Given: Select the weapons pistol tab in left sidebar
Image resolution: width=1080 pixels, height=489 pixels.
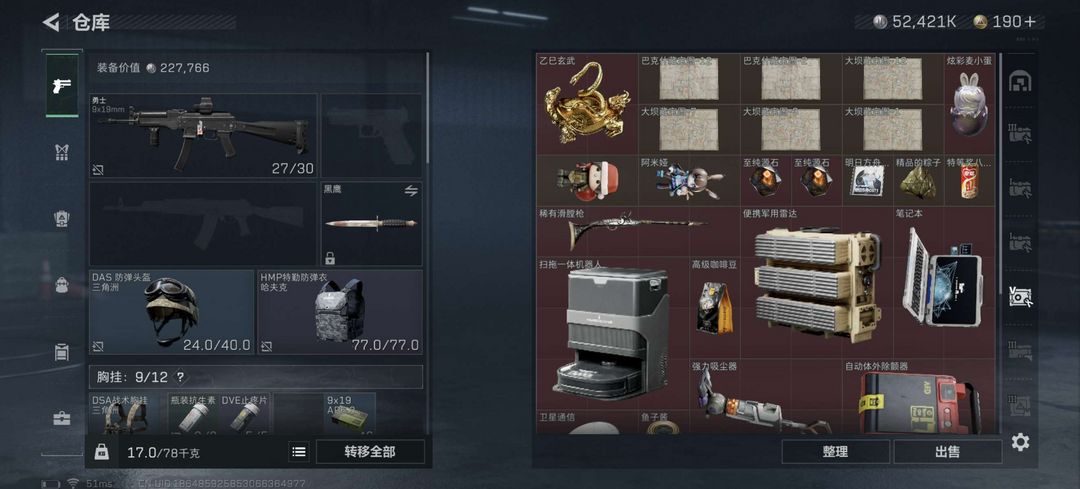Looking at the screenshot, I should (x=62, y=85).
